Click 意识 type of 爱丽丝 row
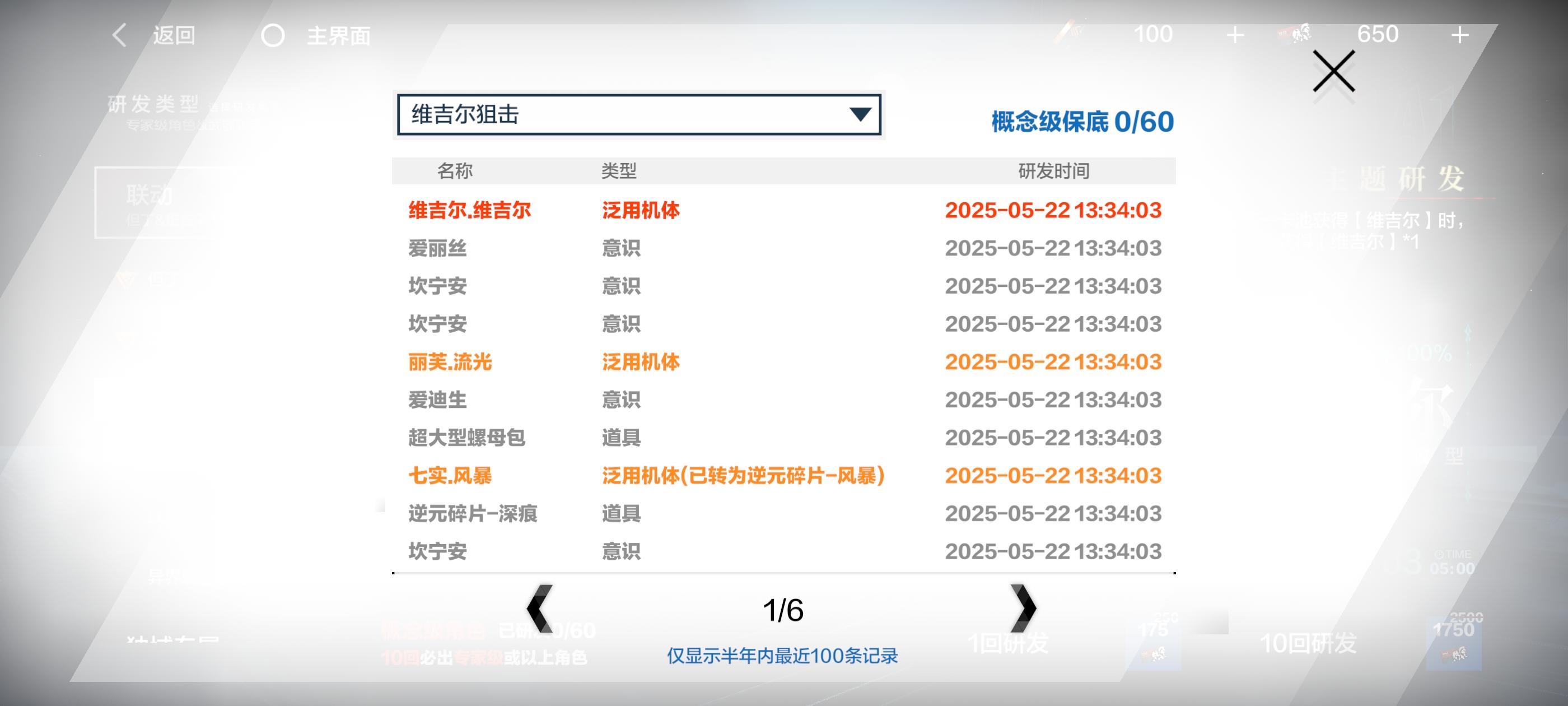The width and height of the screenshot is (1568, 706). pos(621,249)
